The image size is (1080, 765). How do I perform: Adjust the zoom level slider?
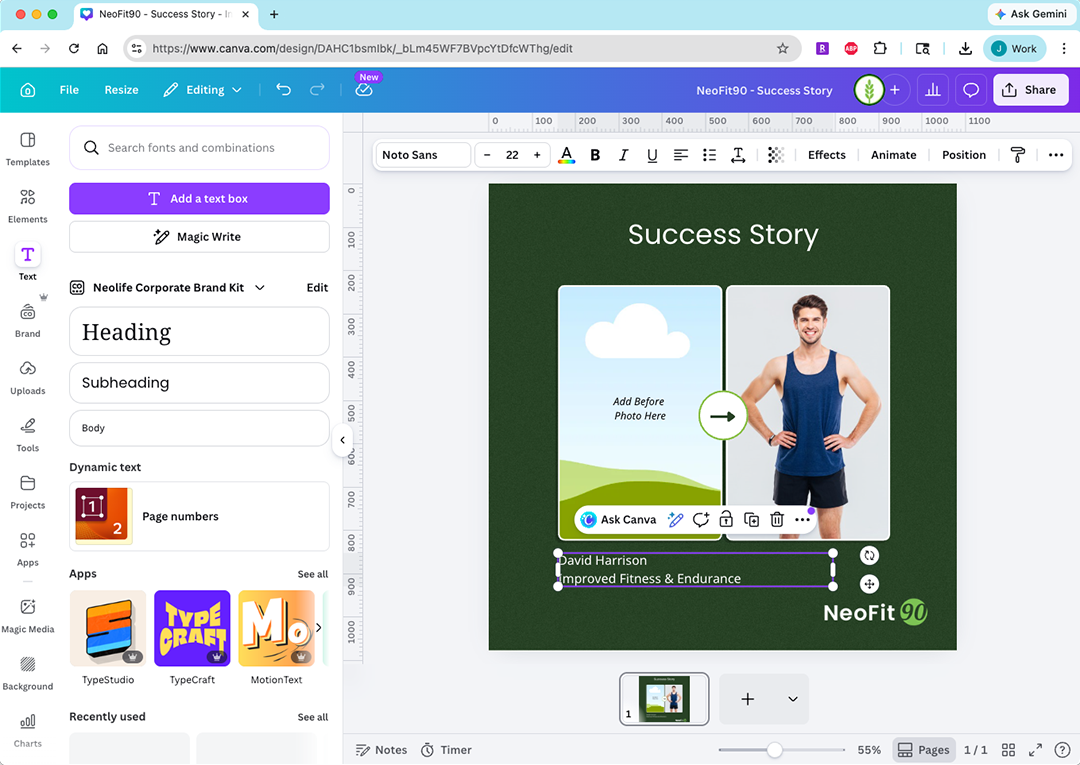[774, 750]
